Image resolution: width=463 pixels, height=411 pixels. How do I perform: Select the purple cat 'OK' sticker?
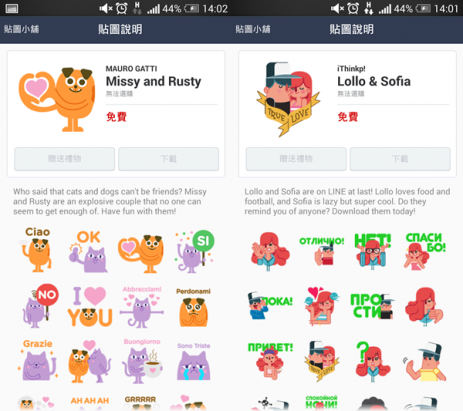pos(88,252)
